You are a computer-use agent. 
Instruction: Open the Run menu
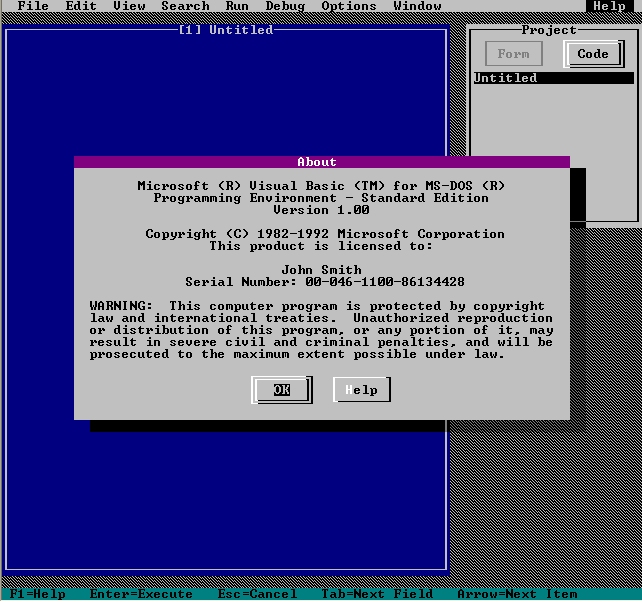[x=237, y=6]
